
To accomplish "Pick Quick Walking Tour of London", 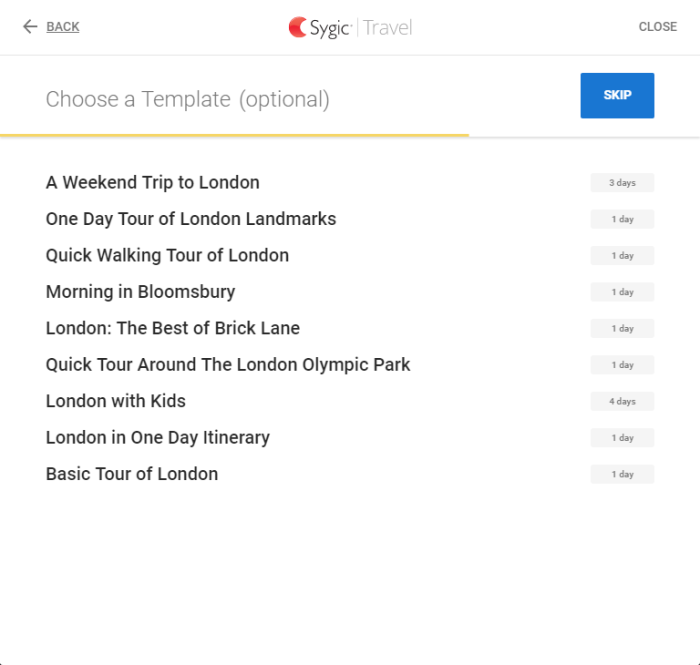I will 167,255.
